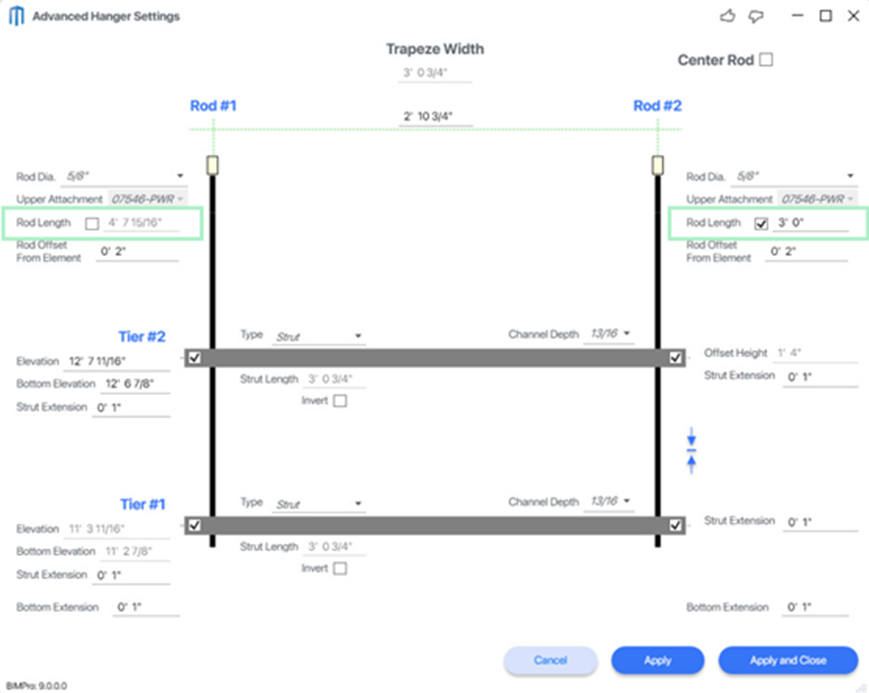Select the Tier #2 gray strut bar
The height and width of the screenshot is (693, 869).
[x=435, y=358]
